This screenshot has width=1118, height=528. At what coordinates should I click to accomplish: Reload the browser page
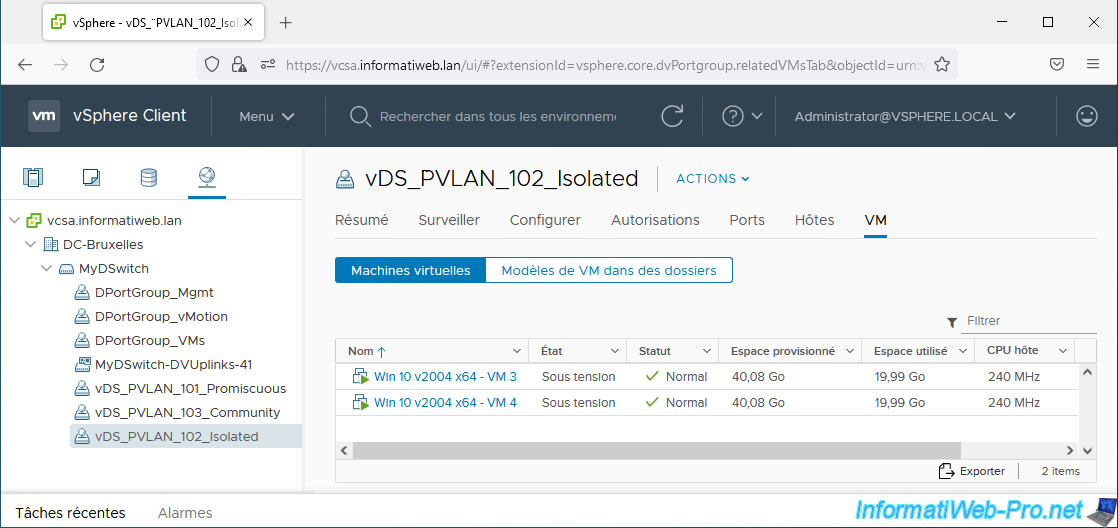click(x=98, y=65)
